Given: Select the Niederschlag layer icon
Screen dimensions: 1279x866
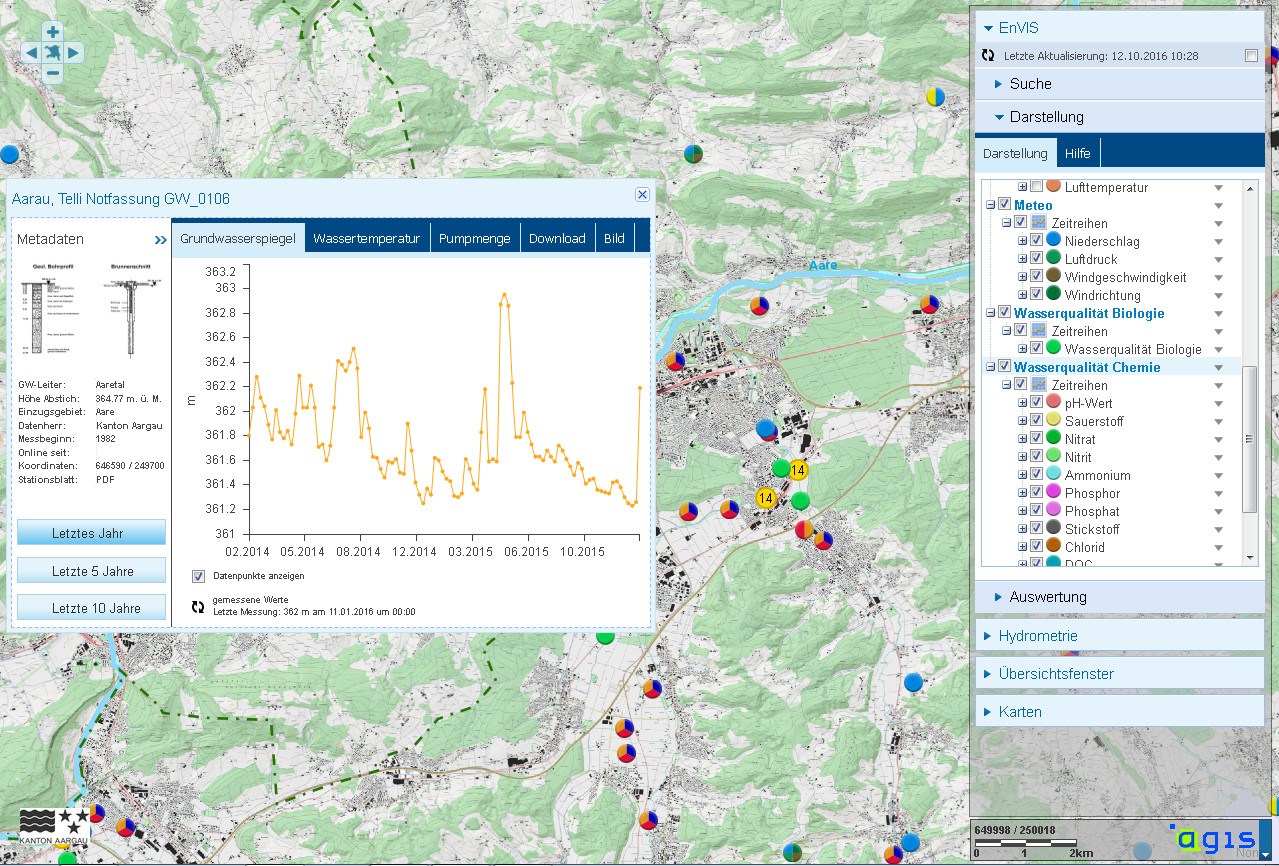Looking at the screenshot, I should click(x=1053, y=241).
